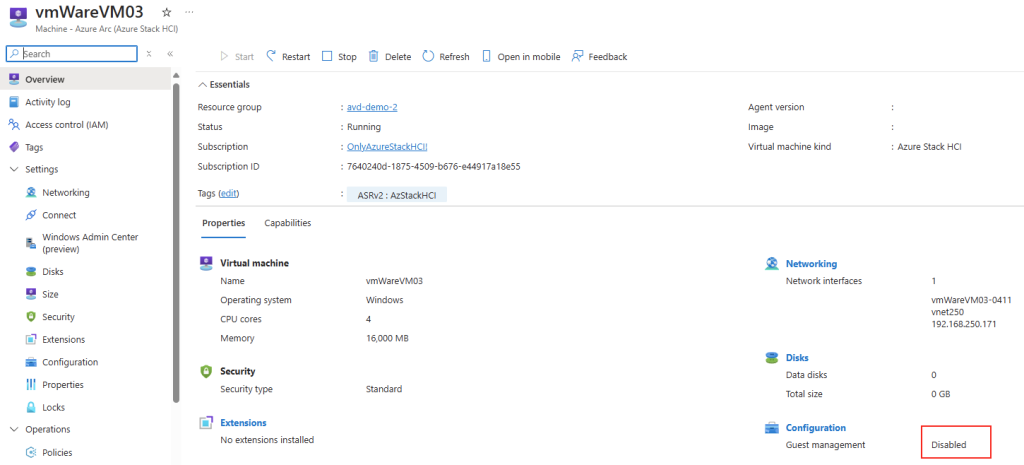Click the Size icon in sidebar
1024x465 pixels.
(31, 294)
